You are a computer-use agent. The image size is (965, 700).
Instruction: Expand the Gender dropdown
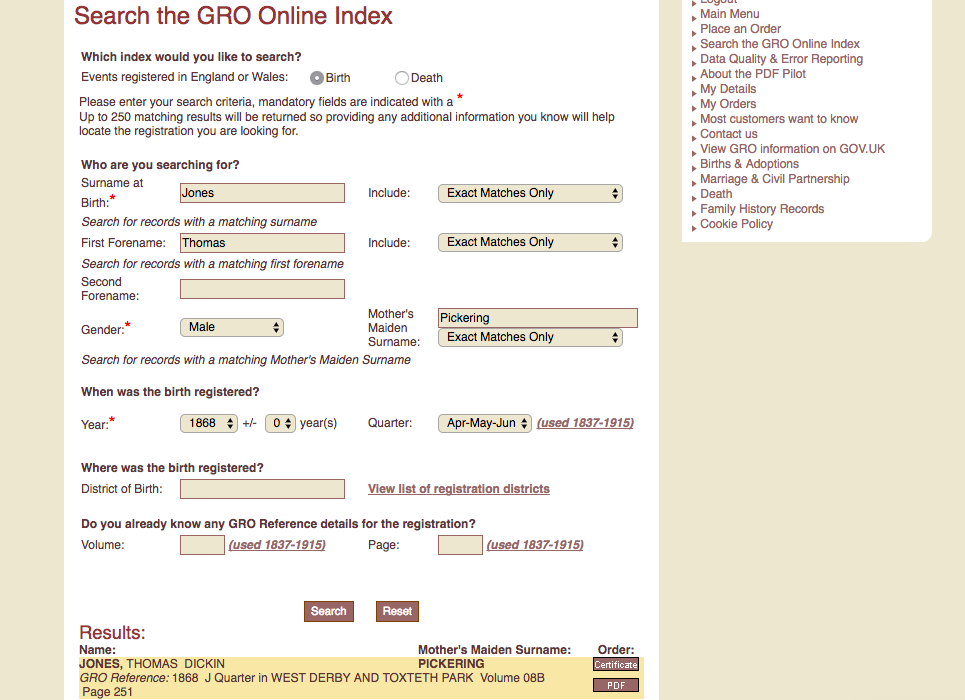pyautogui.click(x=232, y=327)
